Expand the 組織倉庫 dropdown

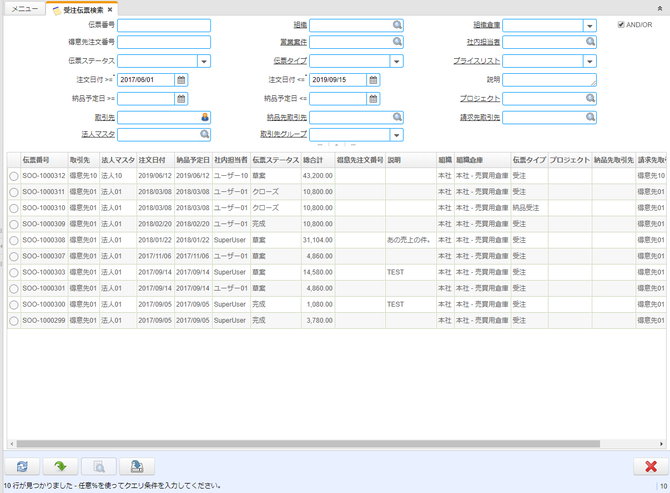[590, 26]
